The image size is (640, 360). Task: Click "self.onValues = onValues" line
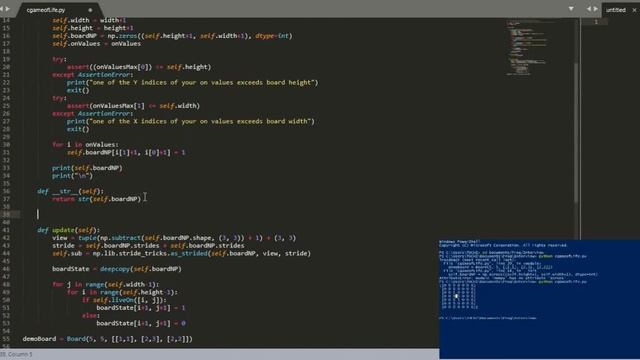click(x=96, y=43)
